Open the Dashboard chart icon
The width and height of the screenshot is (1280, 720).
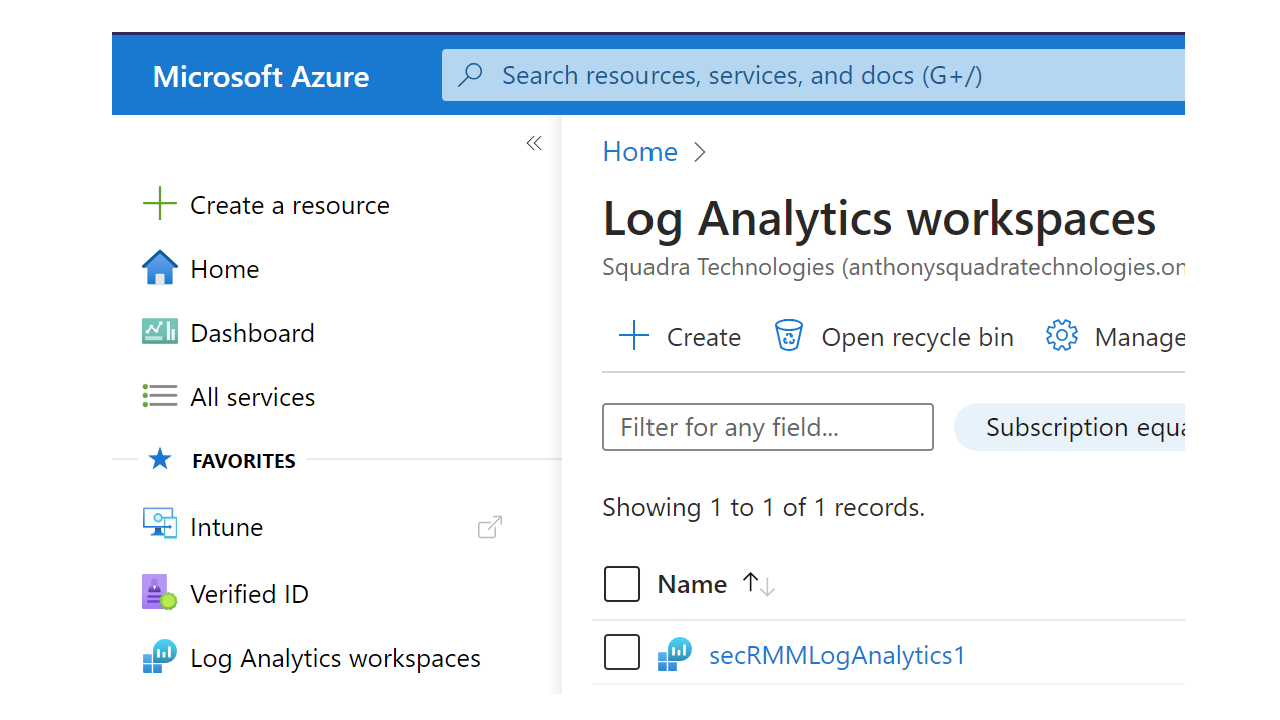[x=160, y=332]
